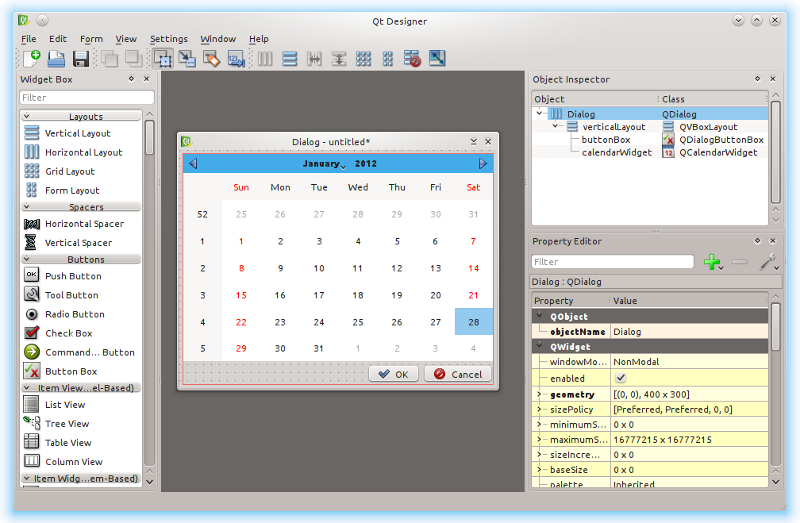Open the Form menu

pyautogui.click(x=91, y=39)
